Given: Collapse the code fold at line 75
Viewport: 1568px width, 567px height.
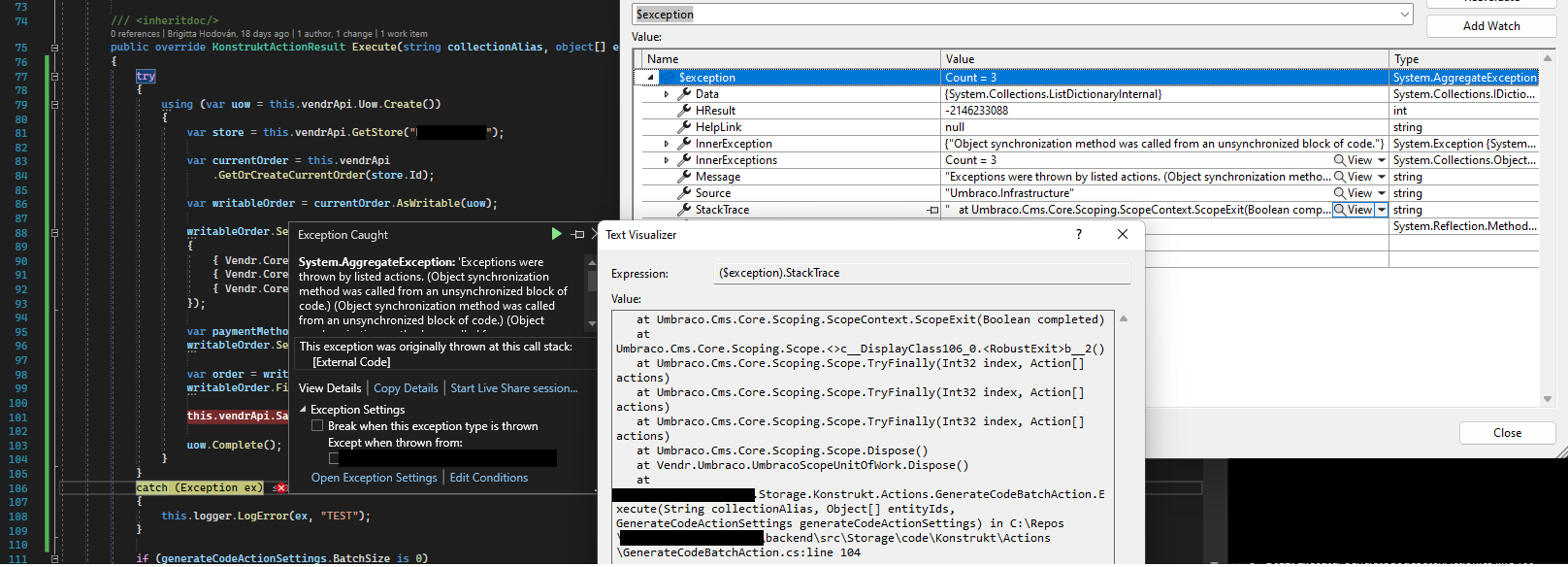Looking at the screenshot, I should tap(54, 48).
